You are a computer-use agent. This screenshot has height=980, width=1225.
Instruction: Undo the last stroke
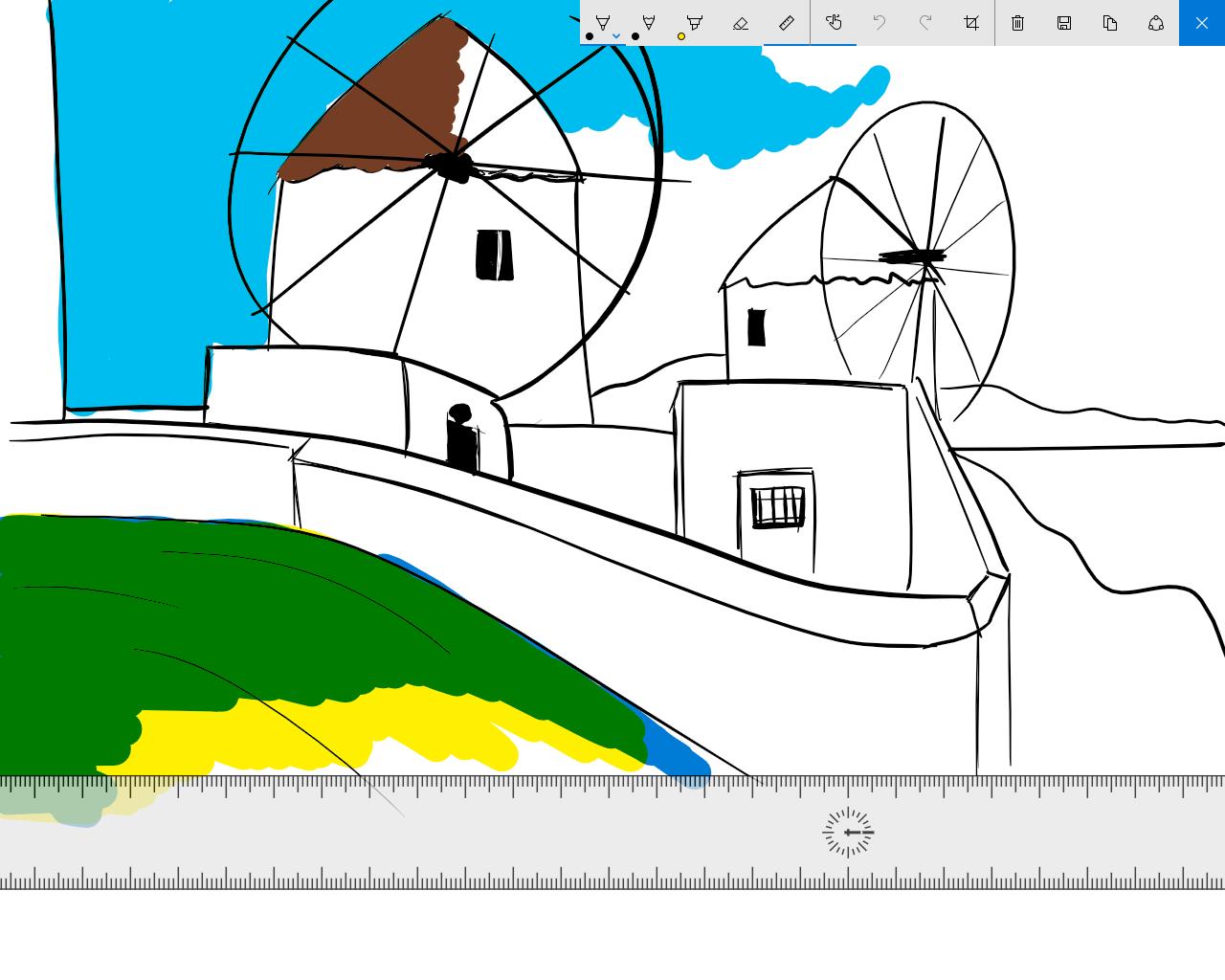click(880, 23)
